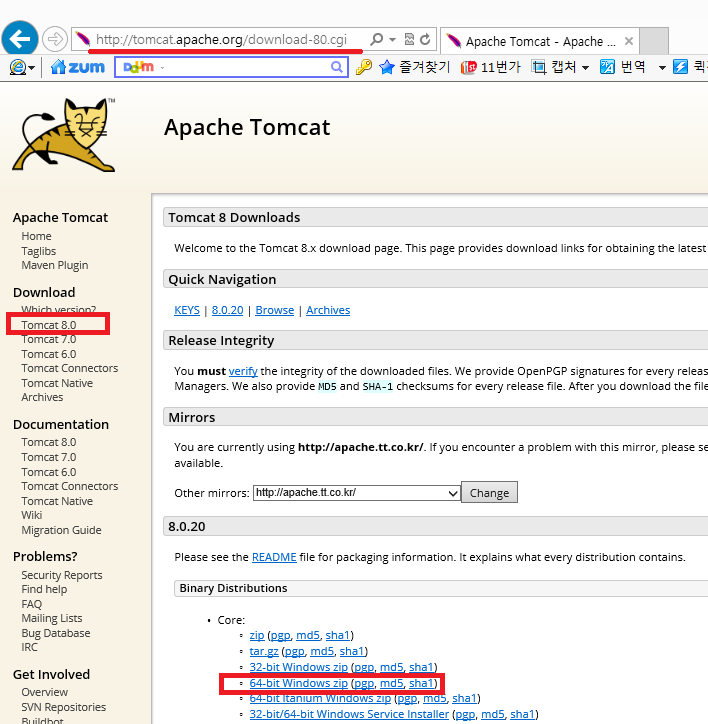Screen dimensions: 708x724
Task: Click the Apache Tomcat cat logo
Action: click(64, 135)
